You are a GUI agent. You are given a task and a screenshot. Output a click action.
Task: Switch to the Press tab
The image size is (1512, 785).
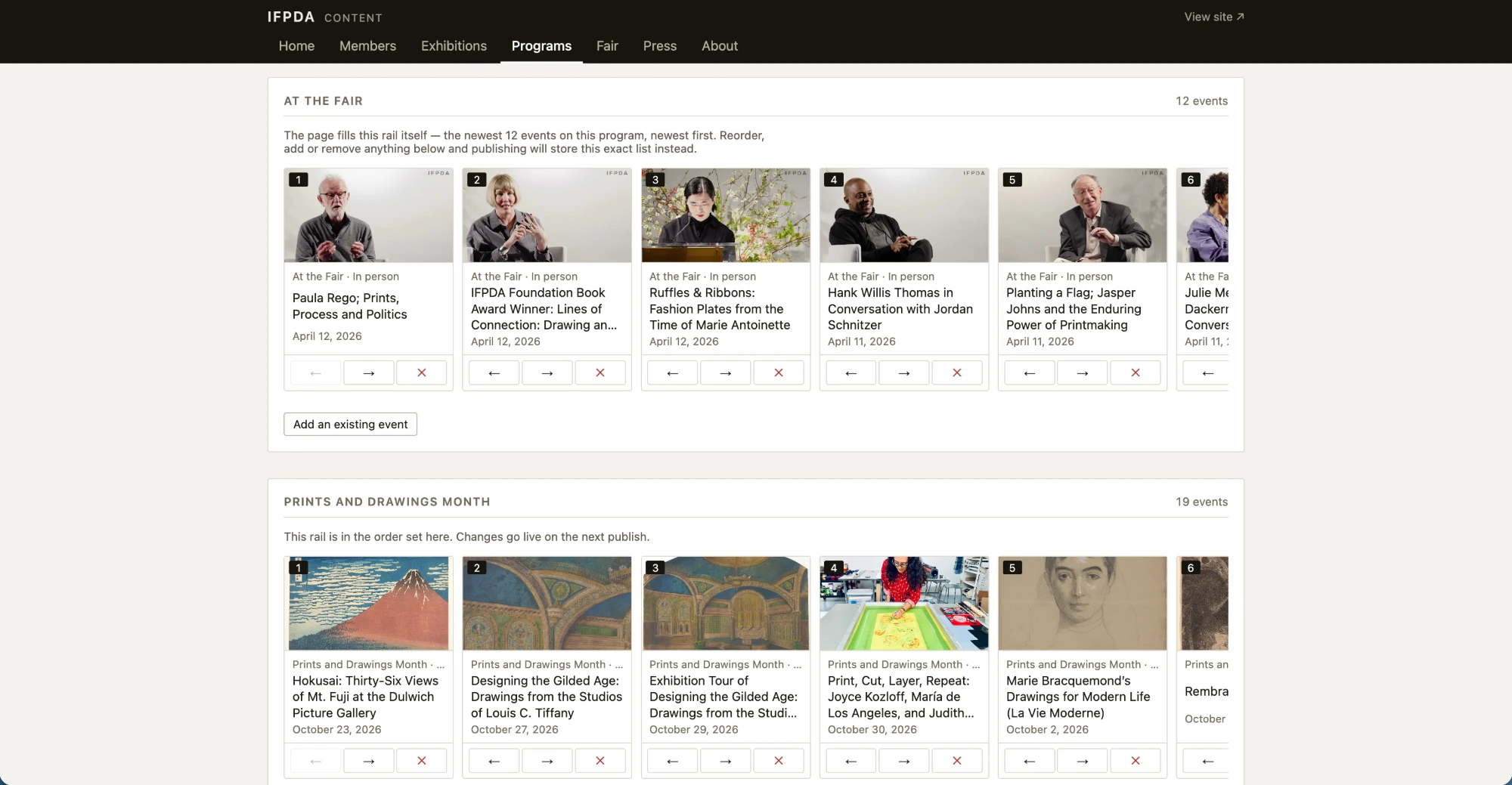660,46
